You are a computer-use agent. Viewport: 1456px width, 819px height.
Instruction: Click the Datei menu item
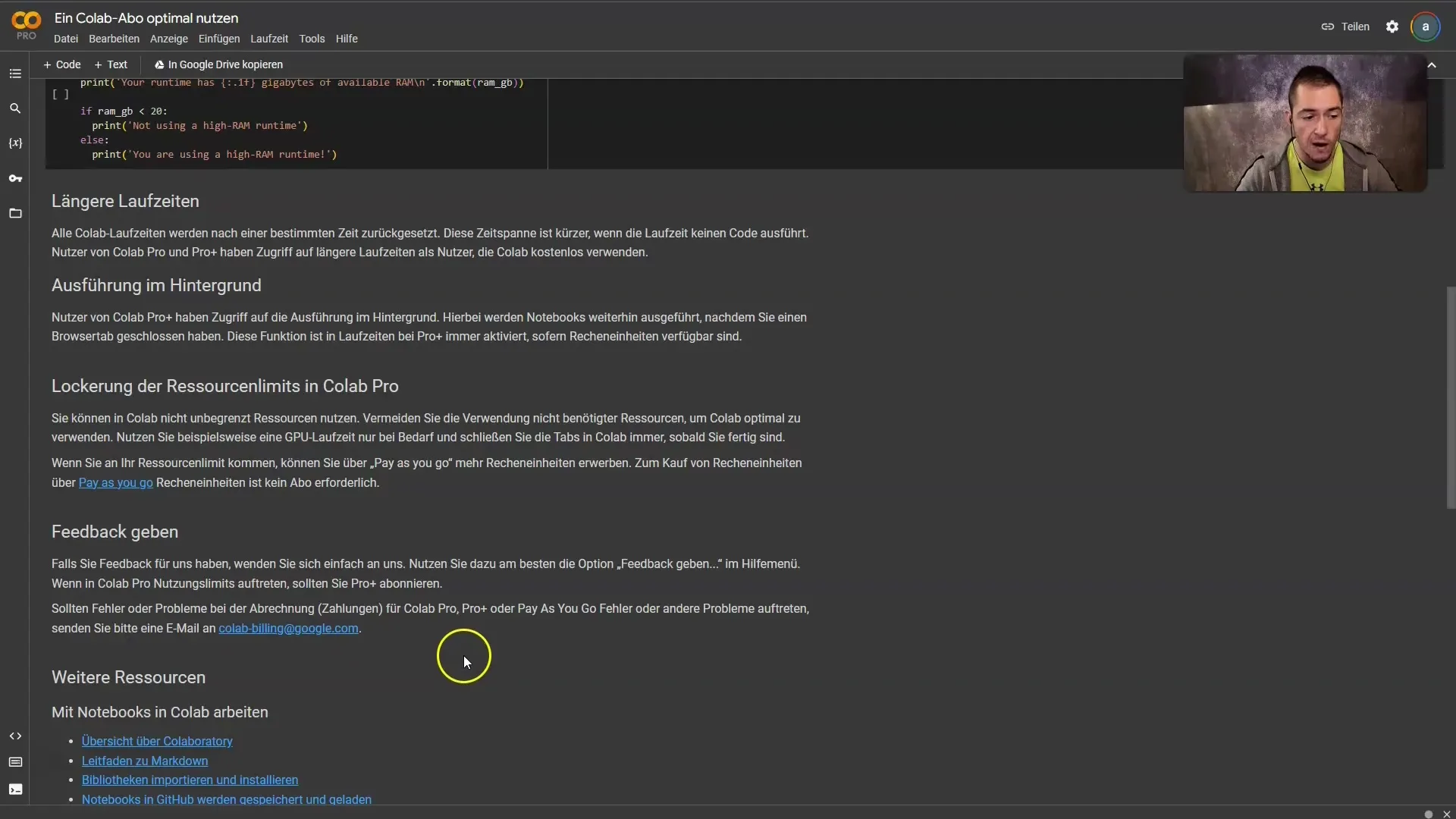pyautogui.click(x=66, y=38)
